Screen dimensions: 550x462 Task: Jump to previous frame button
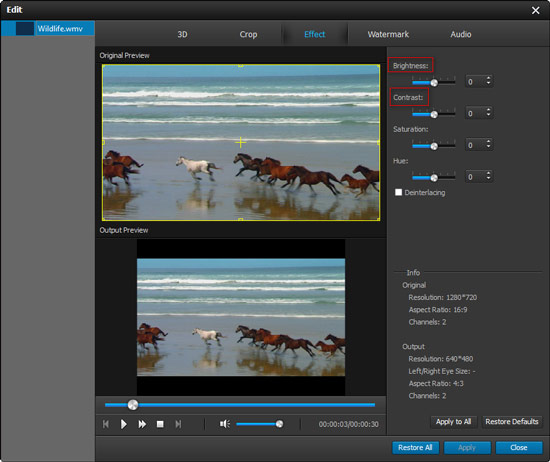tap(106, 424)
